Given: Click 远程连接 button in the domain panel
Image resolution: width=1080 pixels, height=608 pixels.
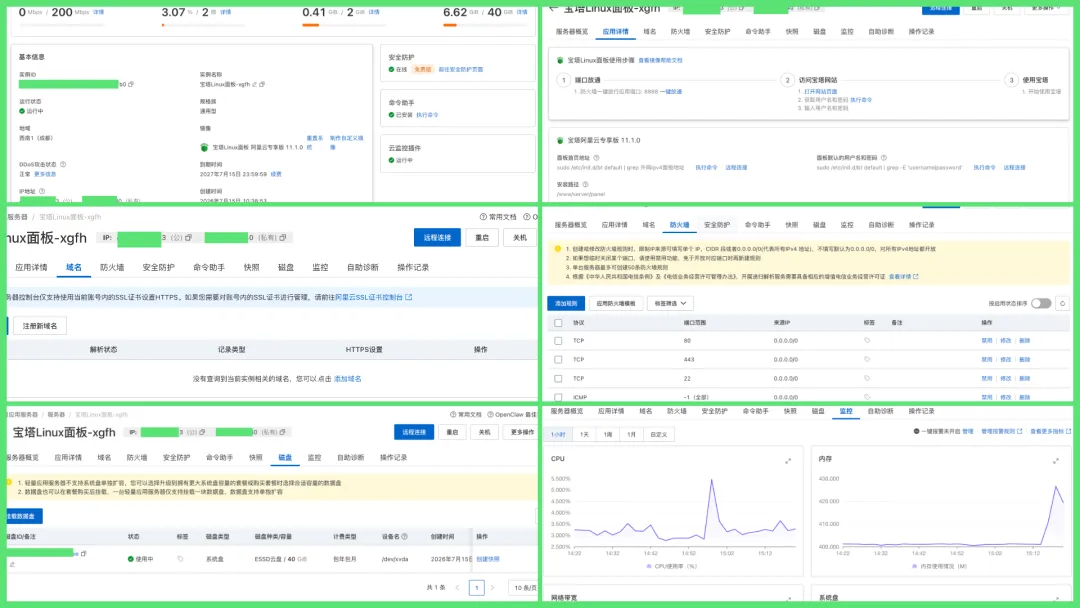Looking at the screenshot, I should point(437,238).
